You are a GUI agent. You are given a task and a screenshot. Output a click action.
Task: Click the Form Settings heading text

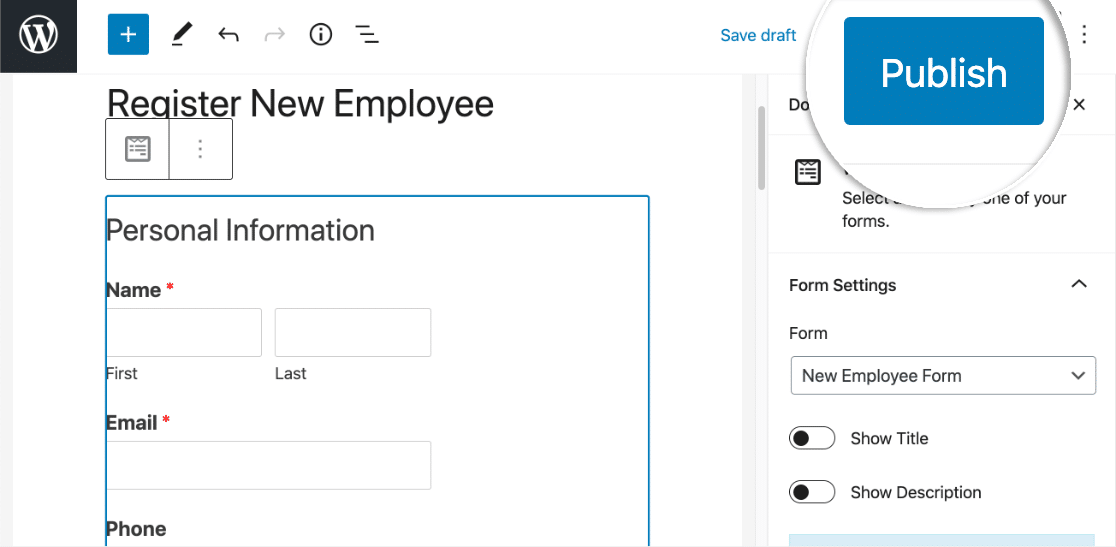tap(843, 285)
